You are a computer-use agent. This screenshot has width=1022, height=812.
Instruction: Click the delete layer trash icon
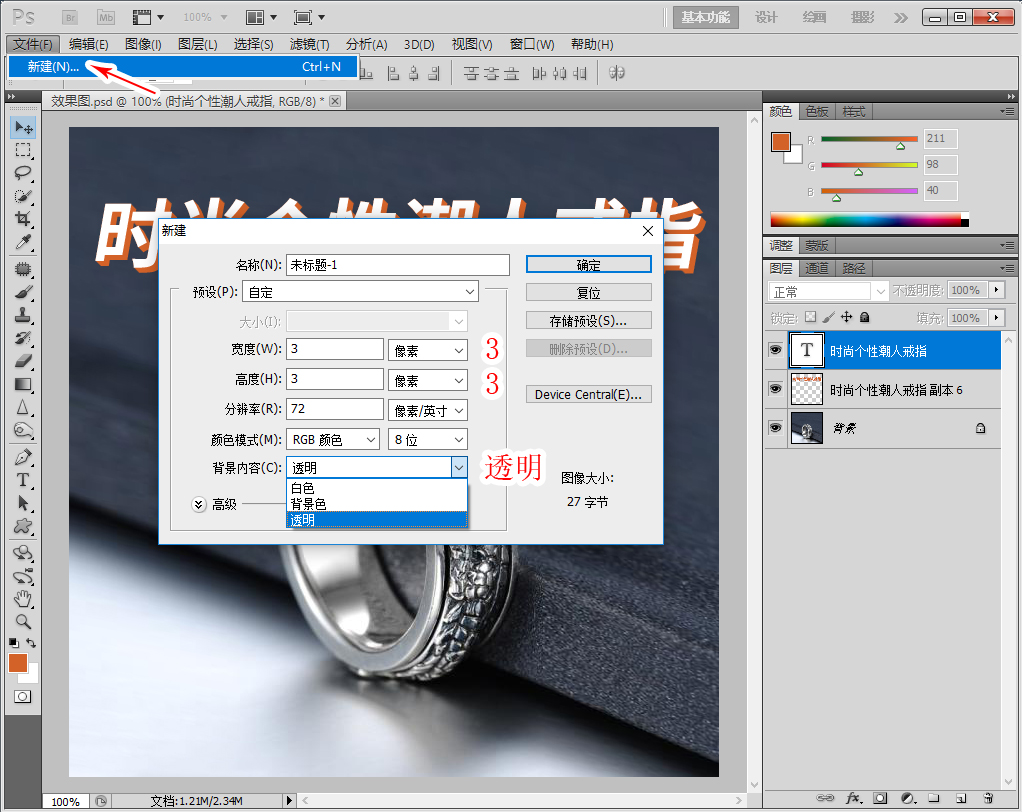tap(988, 799)
